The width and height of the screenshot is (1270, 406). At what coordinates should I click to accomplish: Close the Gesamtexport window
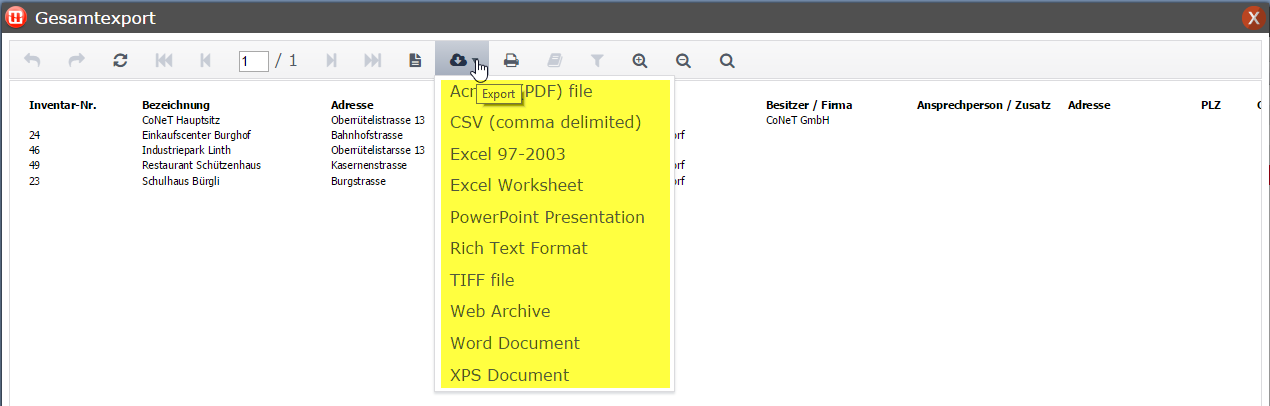click(x=1252, y=18)
